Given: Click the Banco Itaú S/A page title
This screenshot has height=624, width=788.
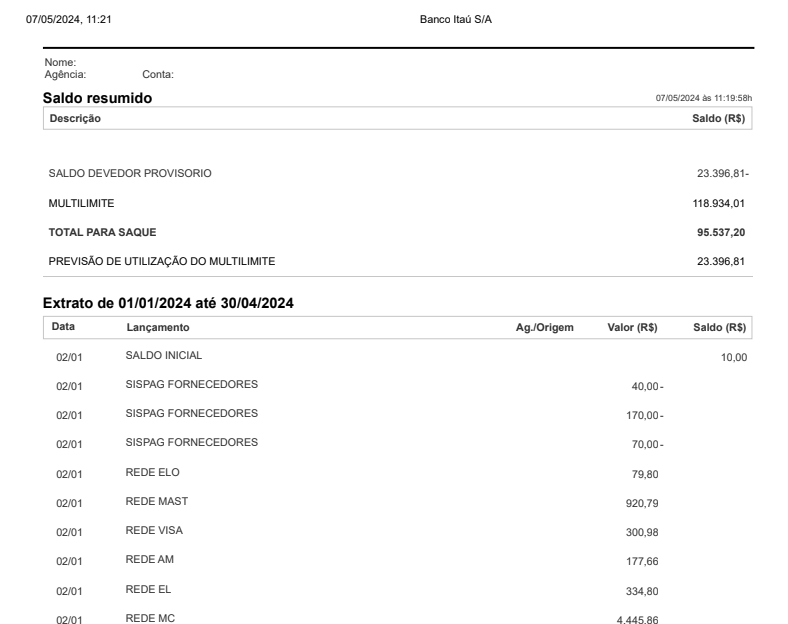Looking at the screenshot, I should click(455, 20).
